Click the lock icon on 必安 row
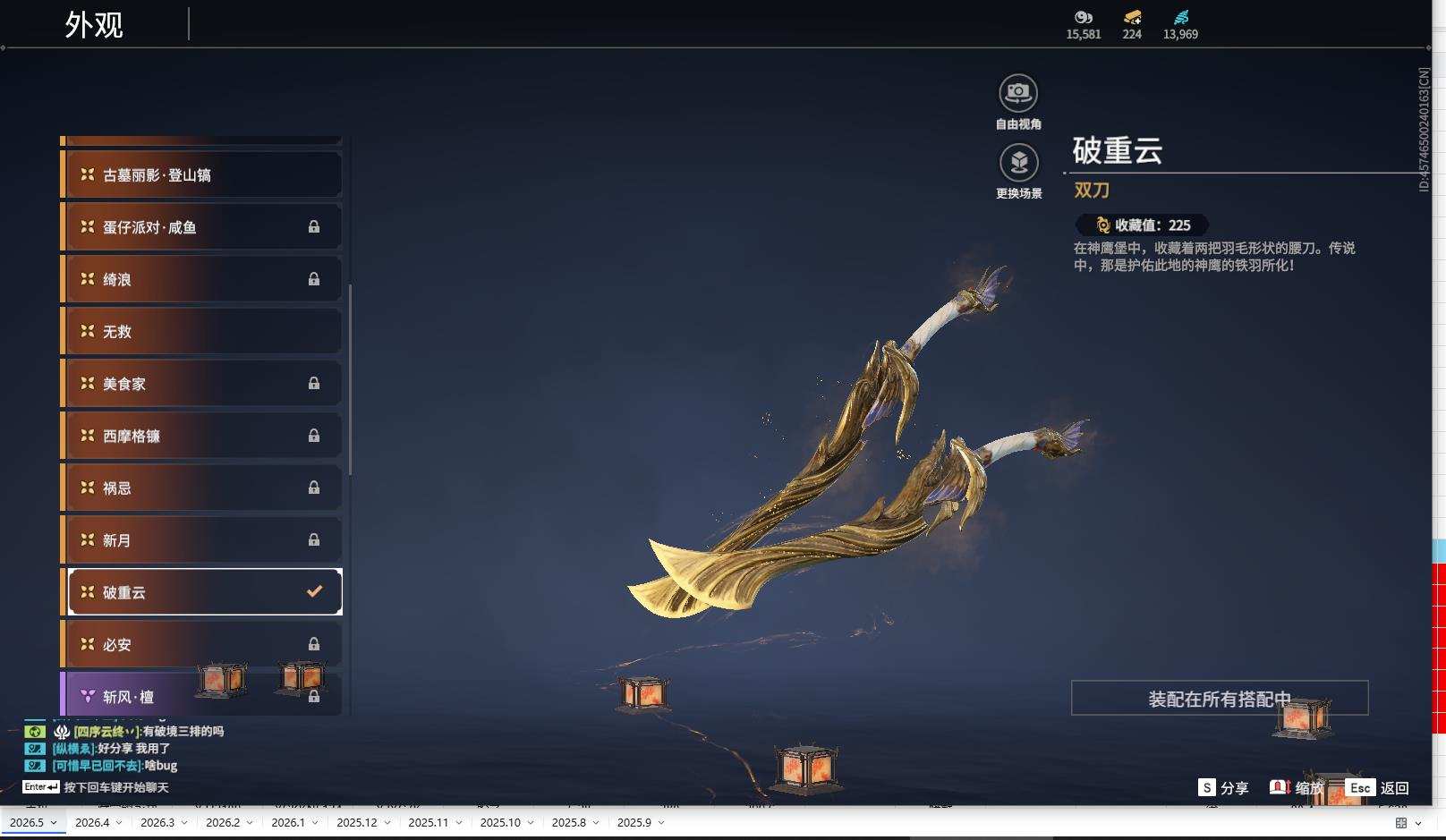This screenshot has width=1446, height=840. pos(314,644)
